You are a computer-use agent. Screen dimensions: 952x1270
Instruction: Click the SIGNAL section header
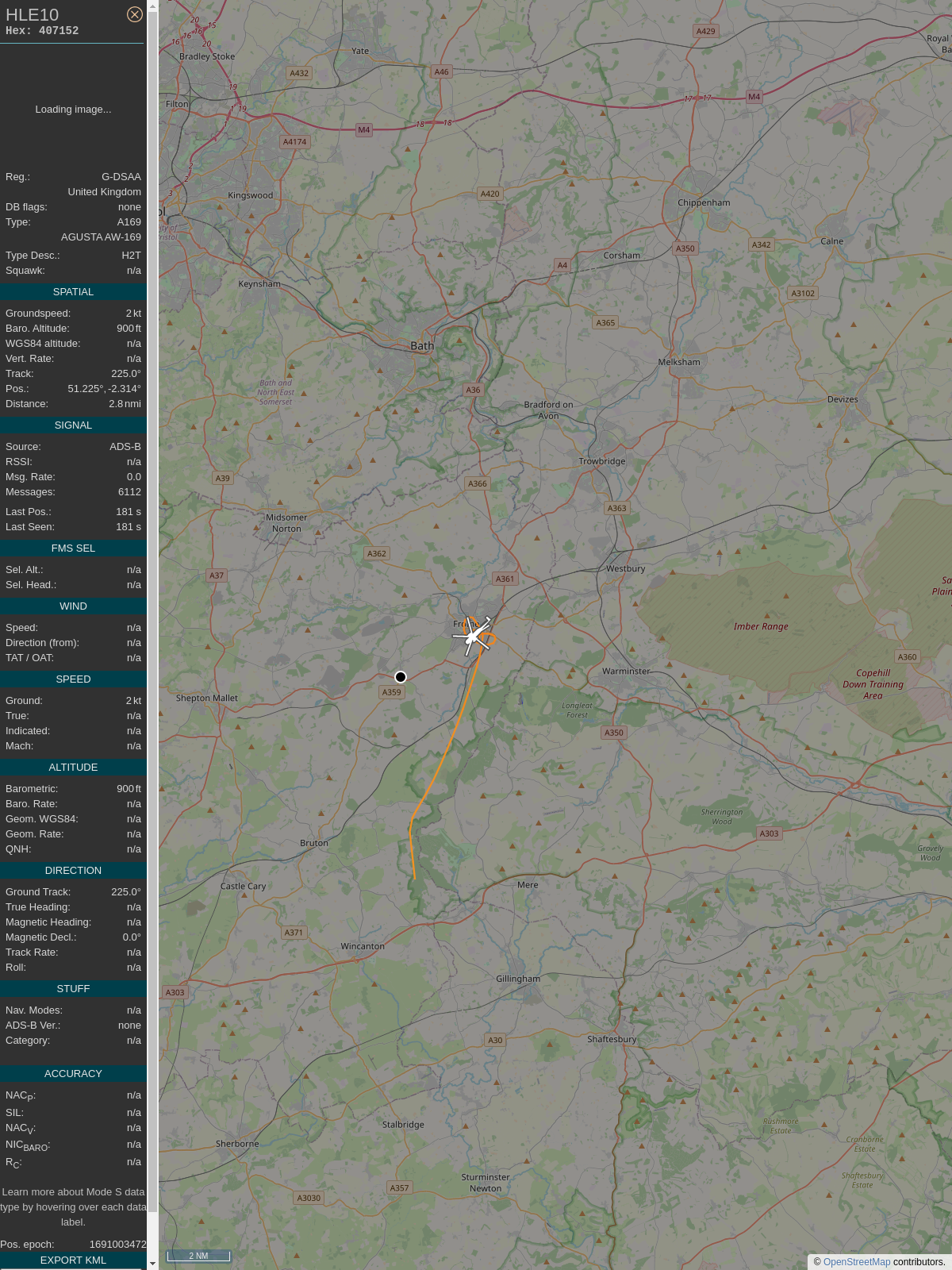pos(73,425)
